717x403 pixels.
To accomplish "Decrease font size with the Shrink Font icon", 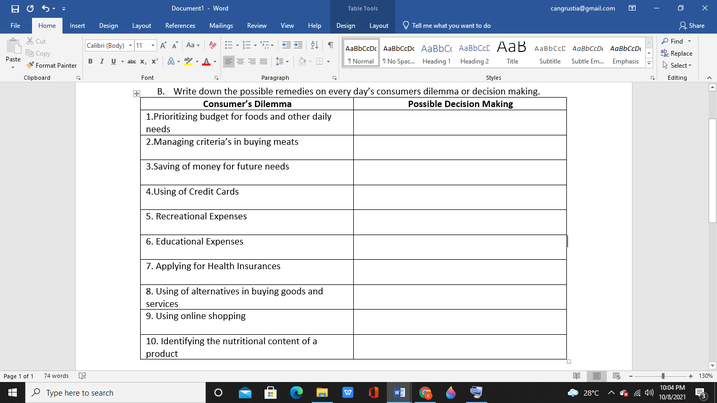I will [x=175, y=45].
